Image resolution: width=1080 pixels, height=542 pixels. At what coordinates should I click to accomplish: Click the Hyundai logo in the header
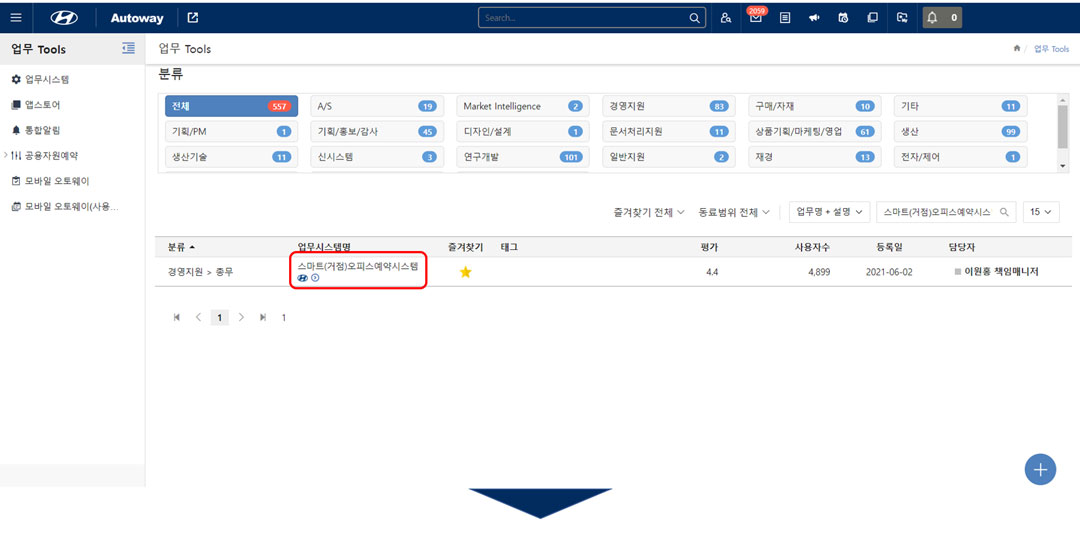tap(64, 18)
